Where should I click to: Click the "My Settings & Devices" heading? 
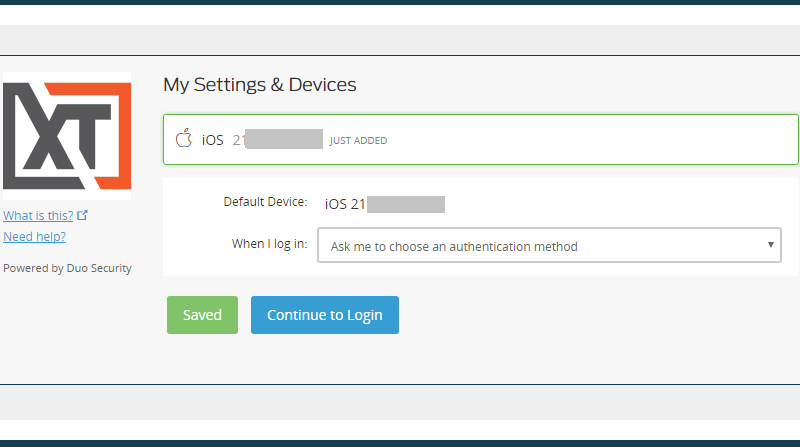coord(260,85)
